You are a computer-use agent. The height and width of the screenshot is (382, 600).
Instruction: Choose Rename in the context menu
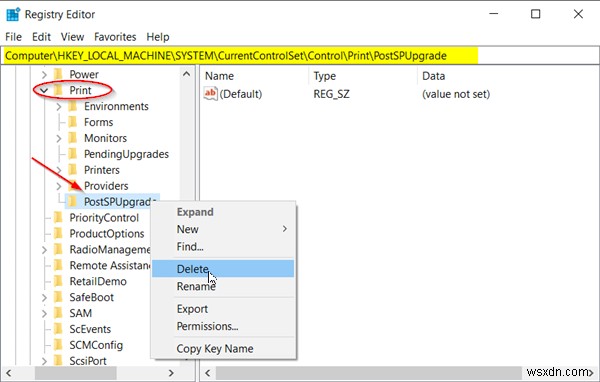click(223, 286)
